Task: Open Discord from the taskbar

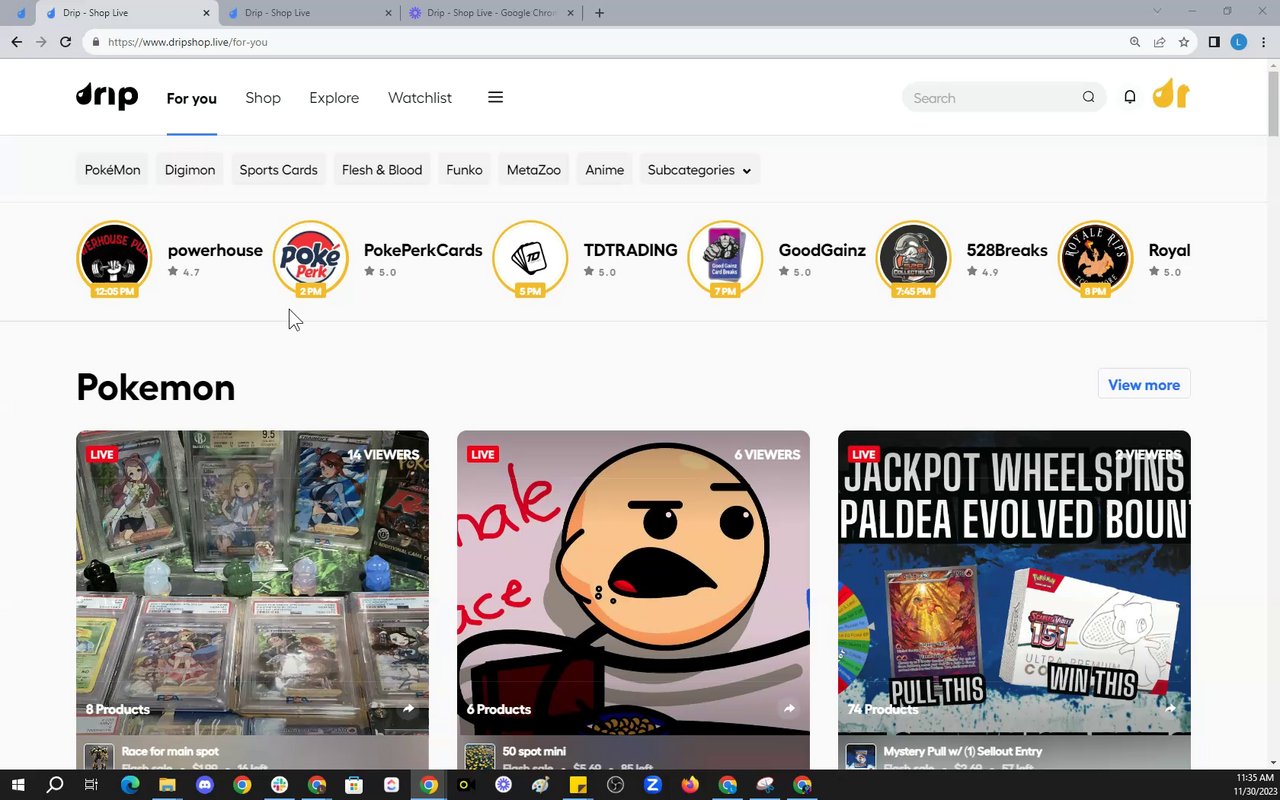Action: pyautogui.click(x=205, y=785)
